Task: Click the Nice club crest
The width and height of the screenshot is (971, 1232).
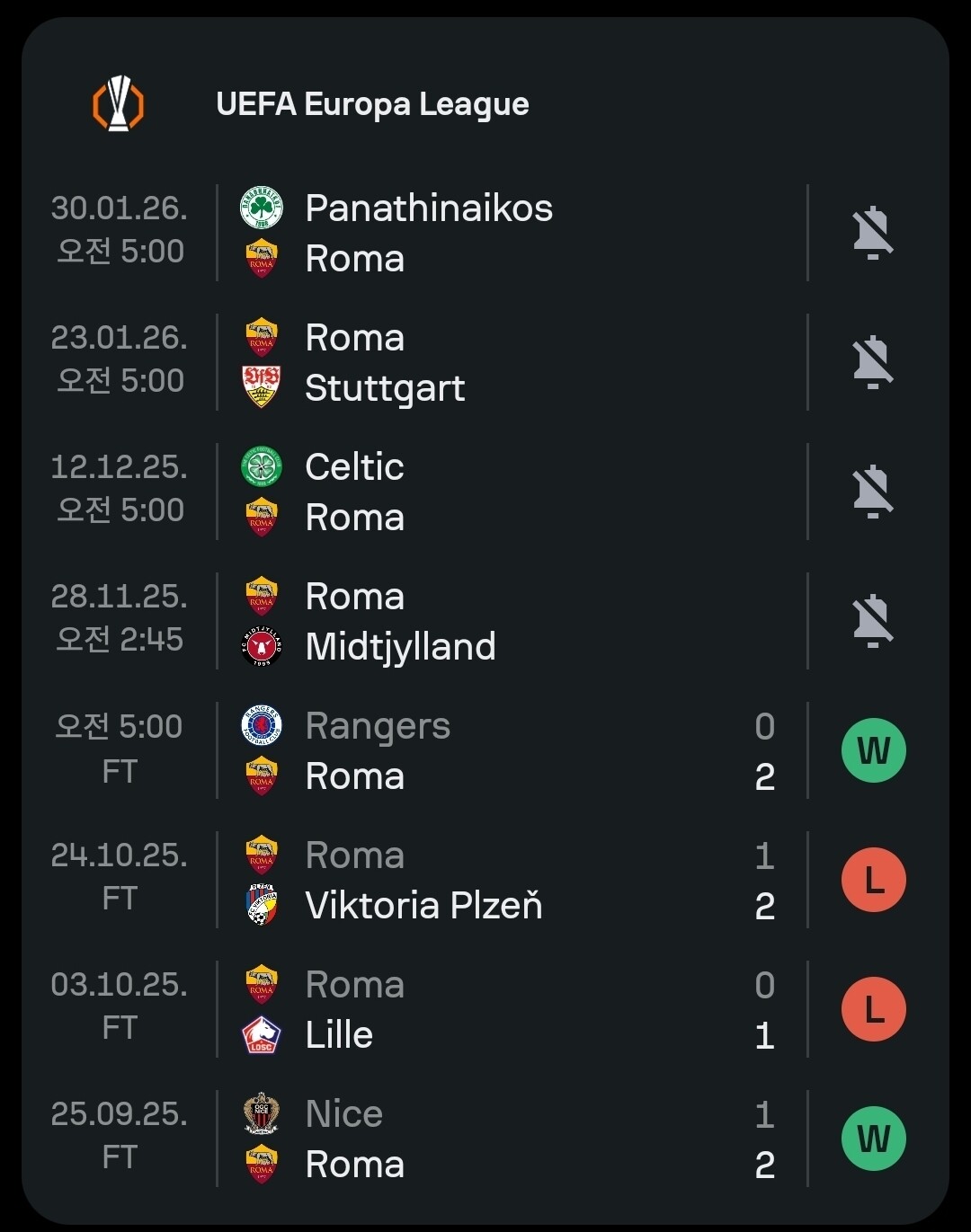Action: (262, 1113)
